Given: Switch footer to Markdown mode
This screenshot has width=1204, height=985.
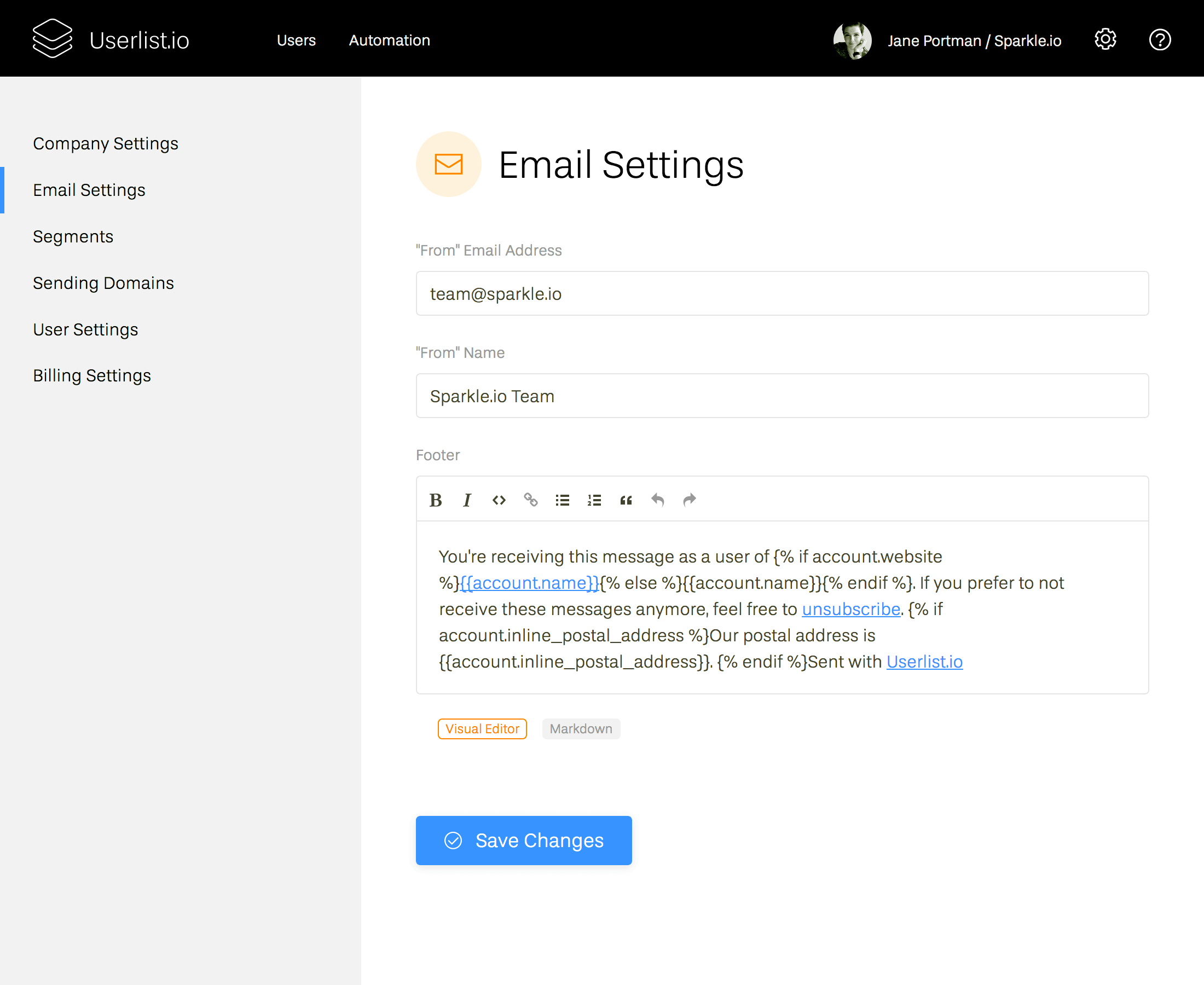Looking at the screenshot, I should [x=581, y=728].
